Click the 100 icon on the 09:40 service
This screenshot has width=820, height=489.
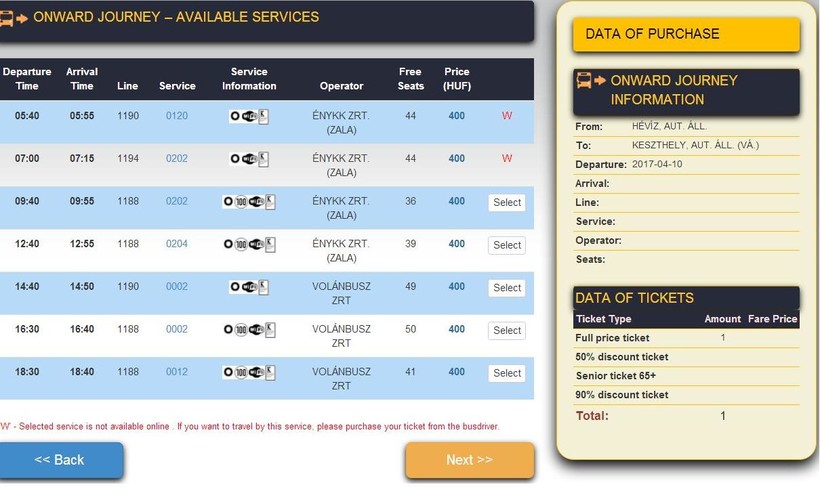pyautogui.click(x=241, y=202)
